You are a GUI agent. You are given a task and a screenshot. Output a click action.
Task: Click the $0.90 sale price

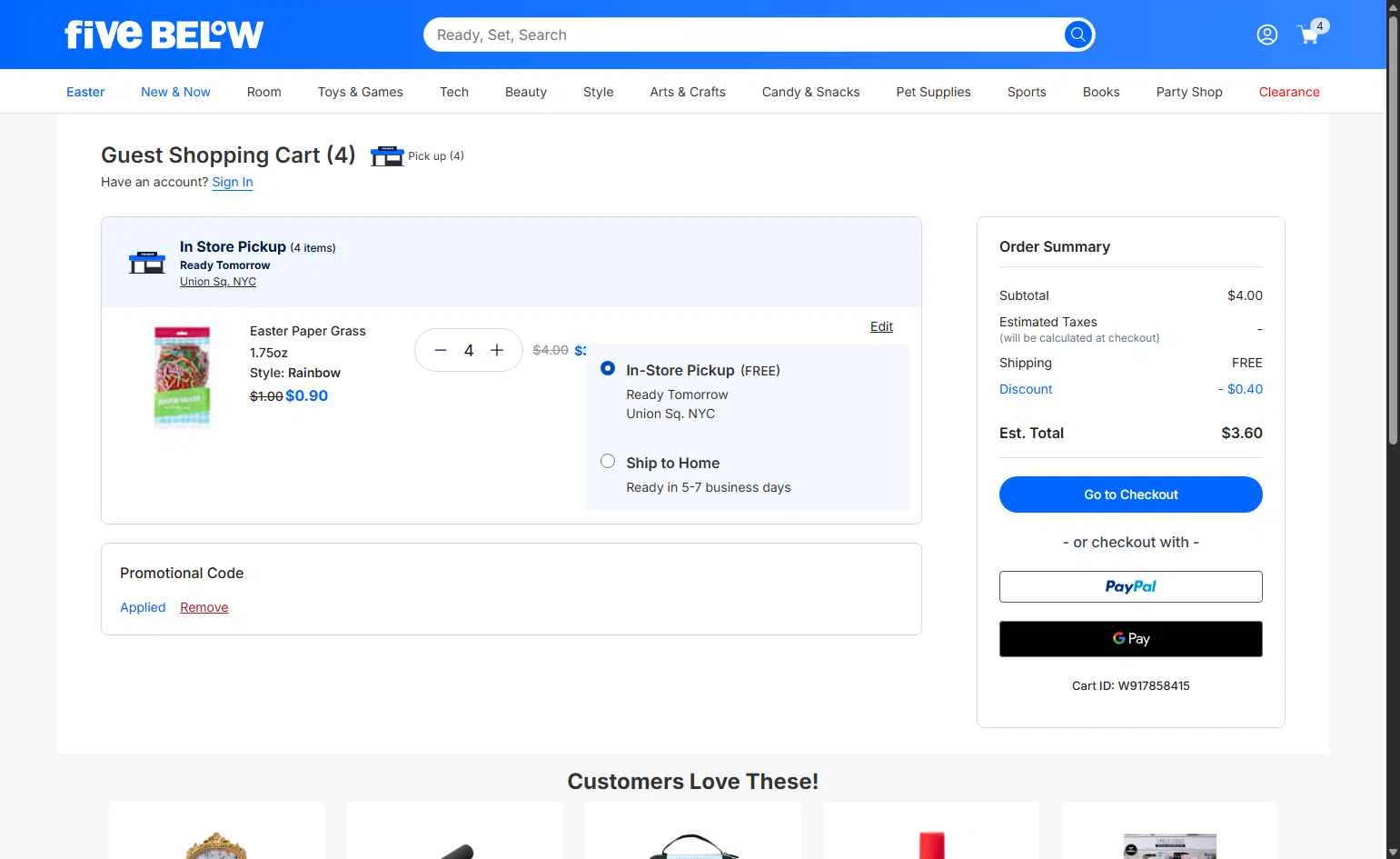pos(307,395)
